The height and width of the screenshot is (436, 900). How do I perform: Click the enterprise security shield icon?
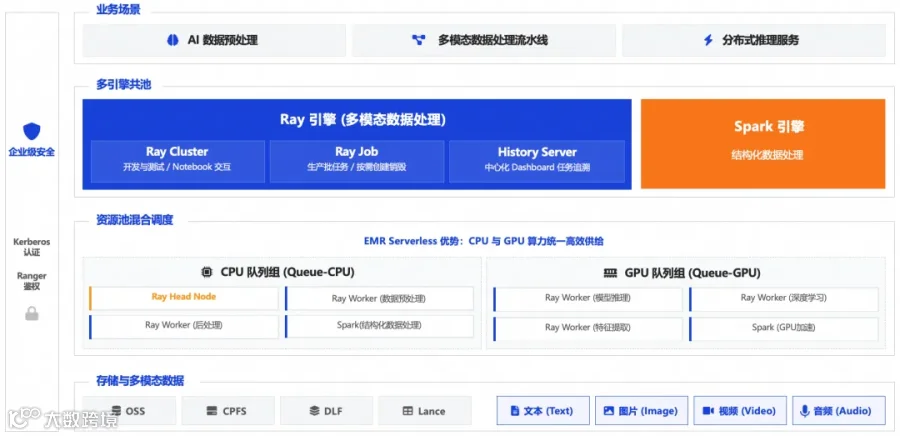pyautogui.click(x=32, y=131)
